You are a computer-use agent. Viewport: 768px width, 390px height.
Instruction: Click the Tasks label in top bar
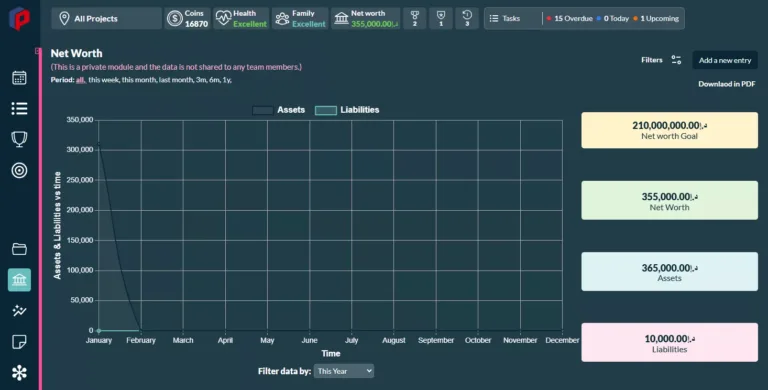tap(511, 19)
